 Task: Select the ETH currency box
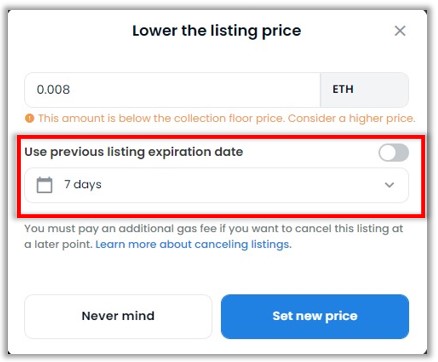tap(364, 90)
